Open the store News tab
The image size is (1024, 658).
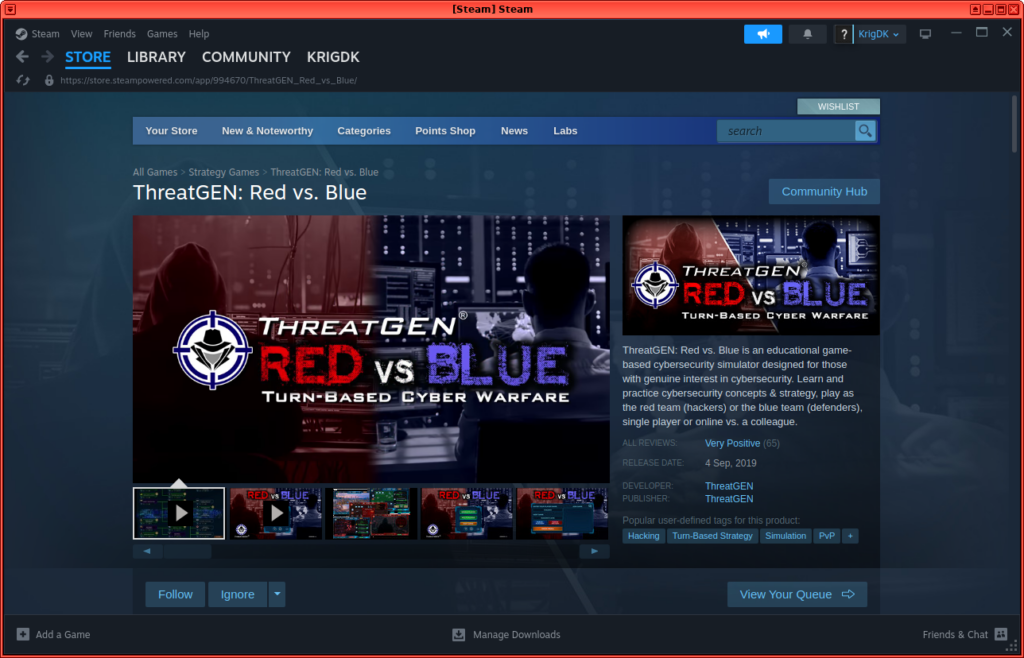tap(514, 131)
